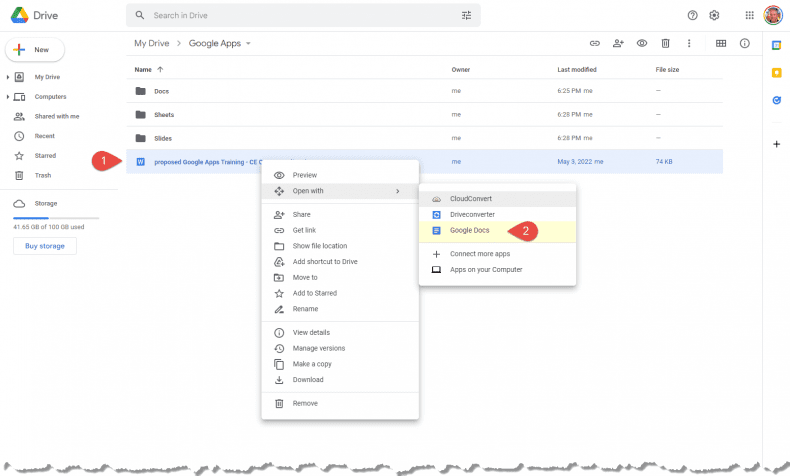Expand My Drive tree in sidebar

coord(8,77)
